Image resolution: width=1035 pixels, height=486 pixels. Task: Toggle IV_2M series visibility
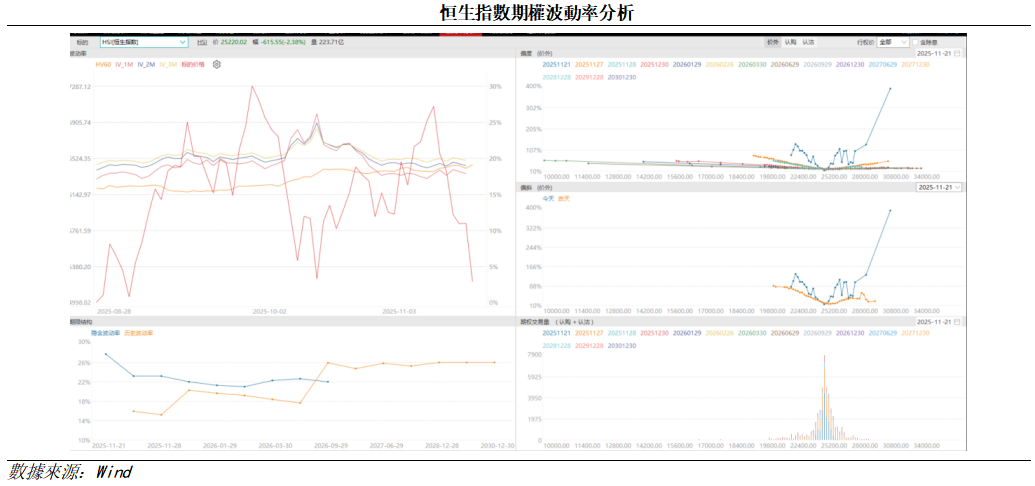tap(146, 64)
